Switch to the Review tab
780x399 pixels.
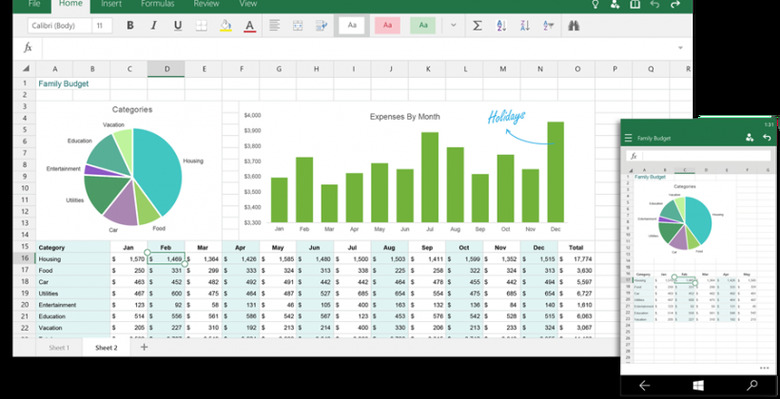pyautogui.click(x=207, y=4)
